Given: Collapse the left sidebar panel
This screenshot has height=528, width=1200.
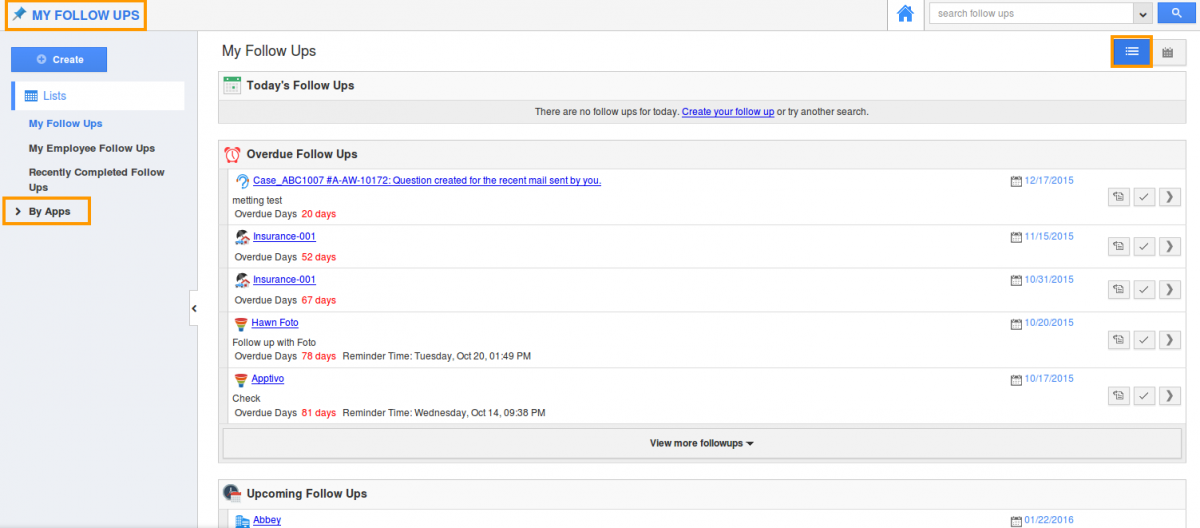Looking at the screenshot, I should [x=194, y=309].
